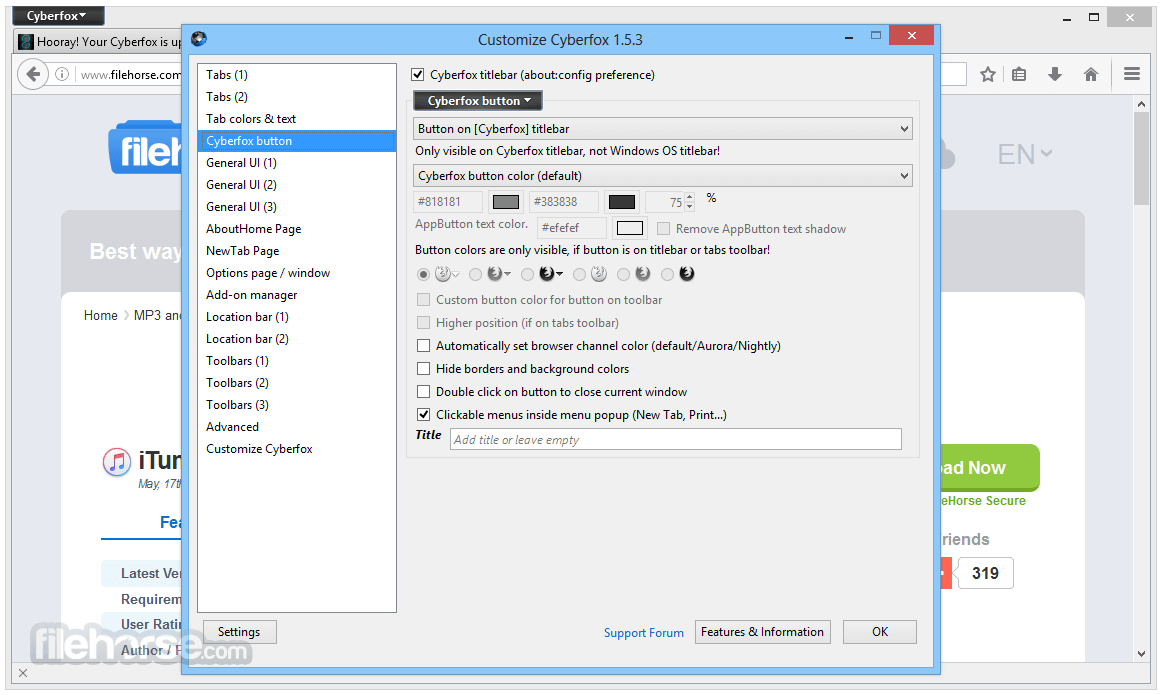Image resolution: width=1162 pixels, height=695 pixels.
Task: Open AboutHome Page category
Action: 296,229
